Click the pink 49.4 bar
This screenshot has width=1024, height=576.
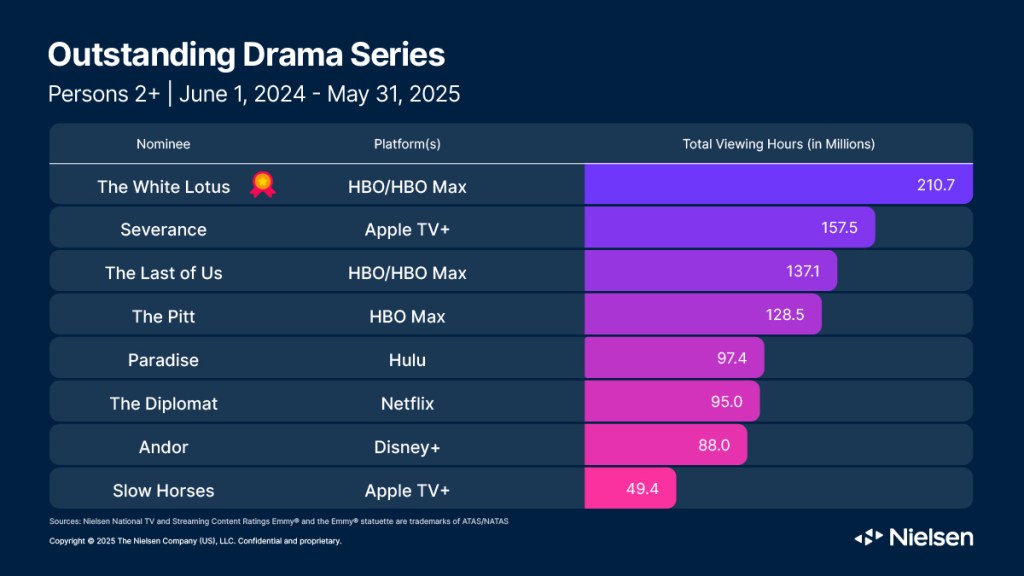(630, 490)
